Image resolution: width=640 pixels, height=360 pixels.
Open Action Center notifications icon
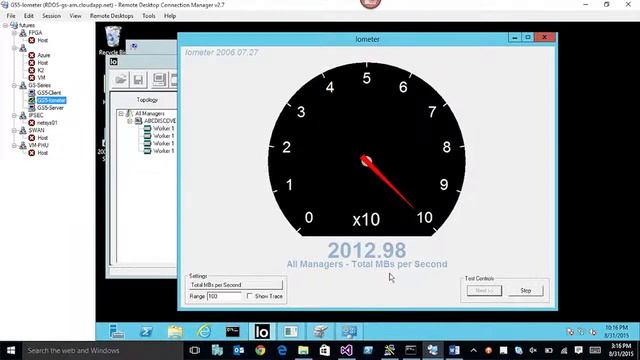(x=578, y=350)
